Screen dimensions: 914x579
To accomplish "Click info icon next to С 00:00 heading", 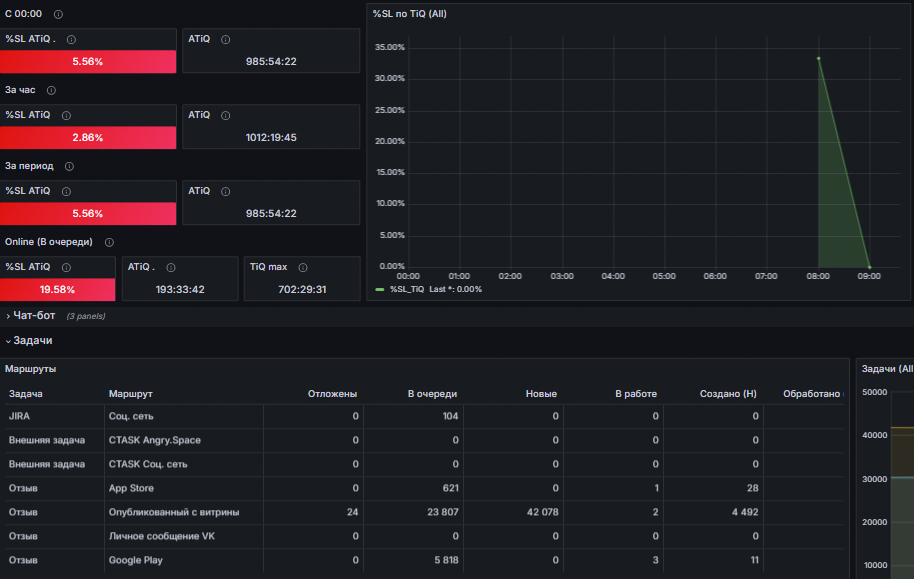I will coord(58,14).
